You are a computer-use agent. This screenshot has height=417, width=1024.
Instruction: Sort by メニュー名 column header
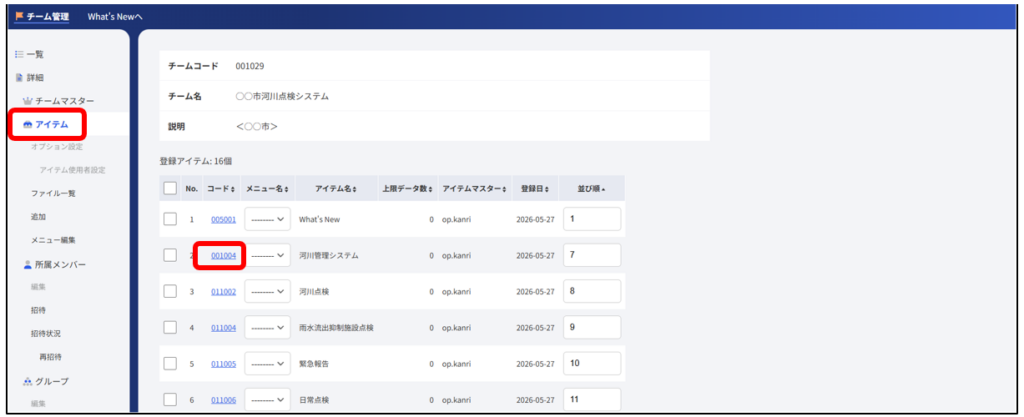pyautogui.click(x=268, y=189)
